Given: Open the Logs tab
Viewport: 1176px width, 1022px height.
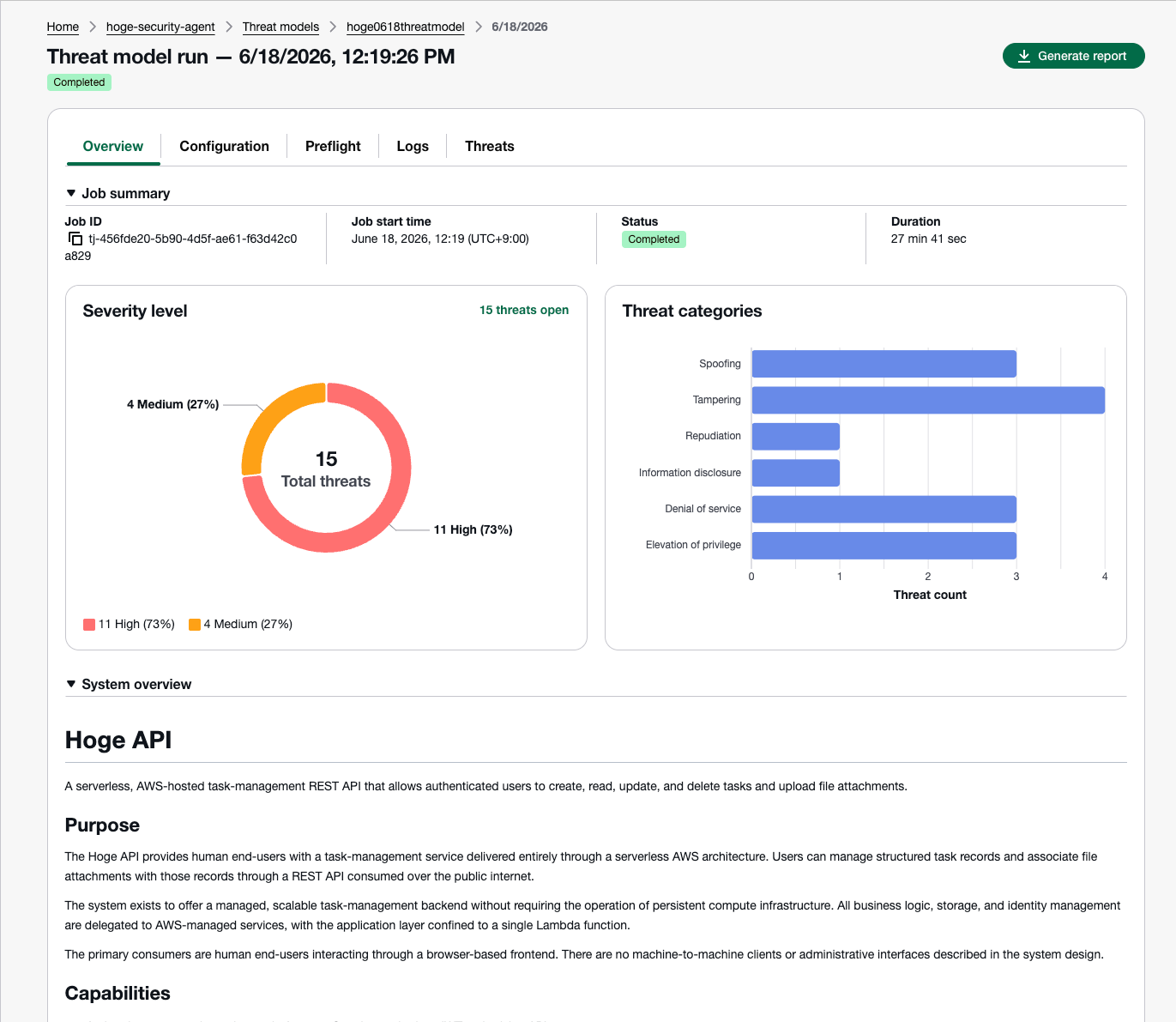Looking at the screenshot, I should click(x=413, y=146).
